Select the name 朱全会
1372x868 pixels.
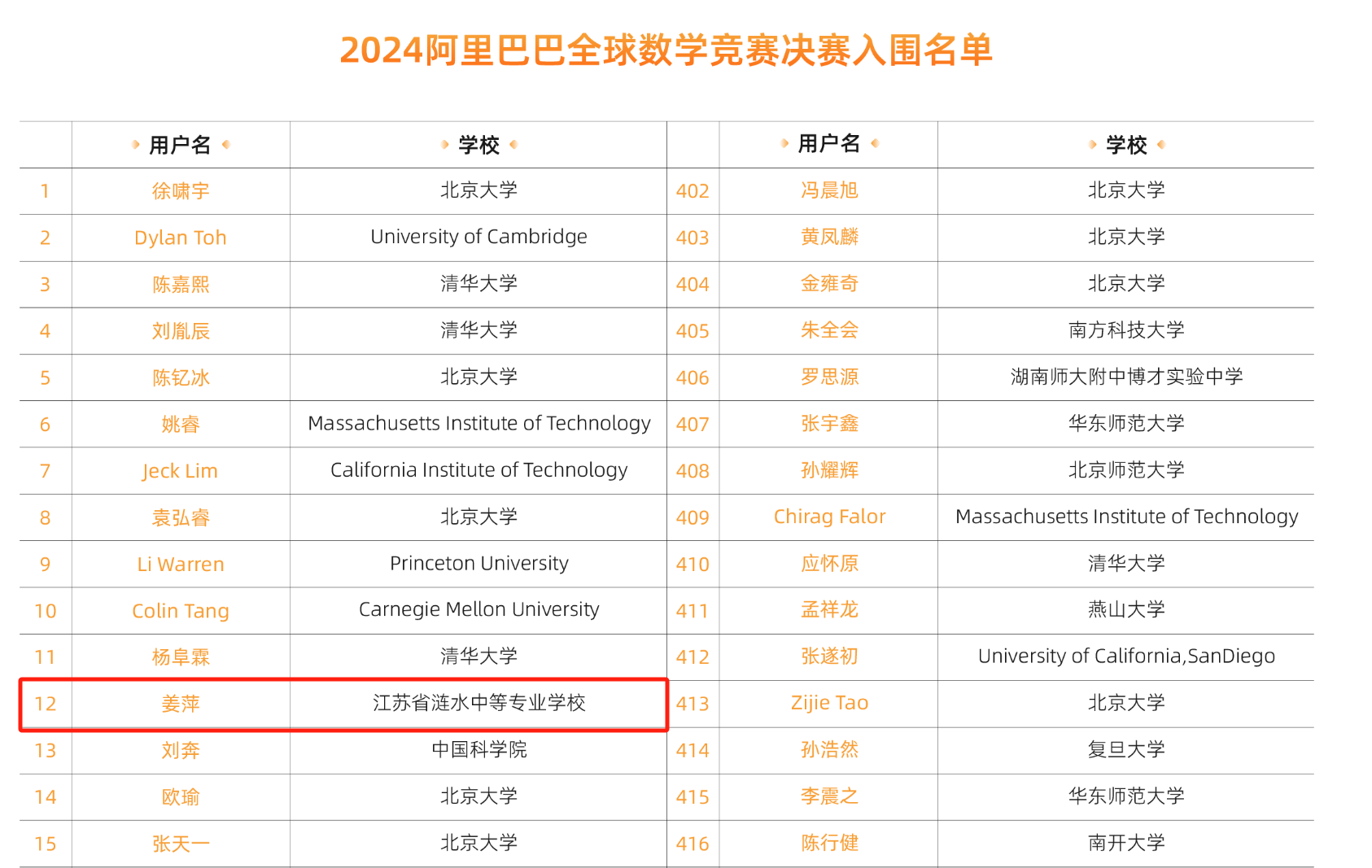pos(829,330)
